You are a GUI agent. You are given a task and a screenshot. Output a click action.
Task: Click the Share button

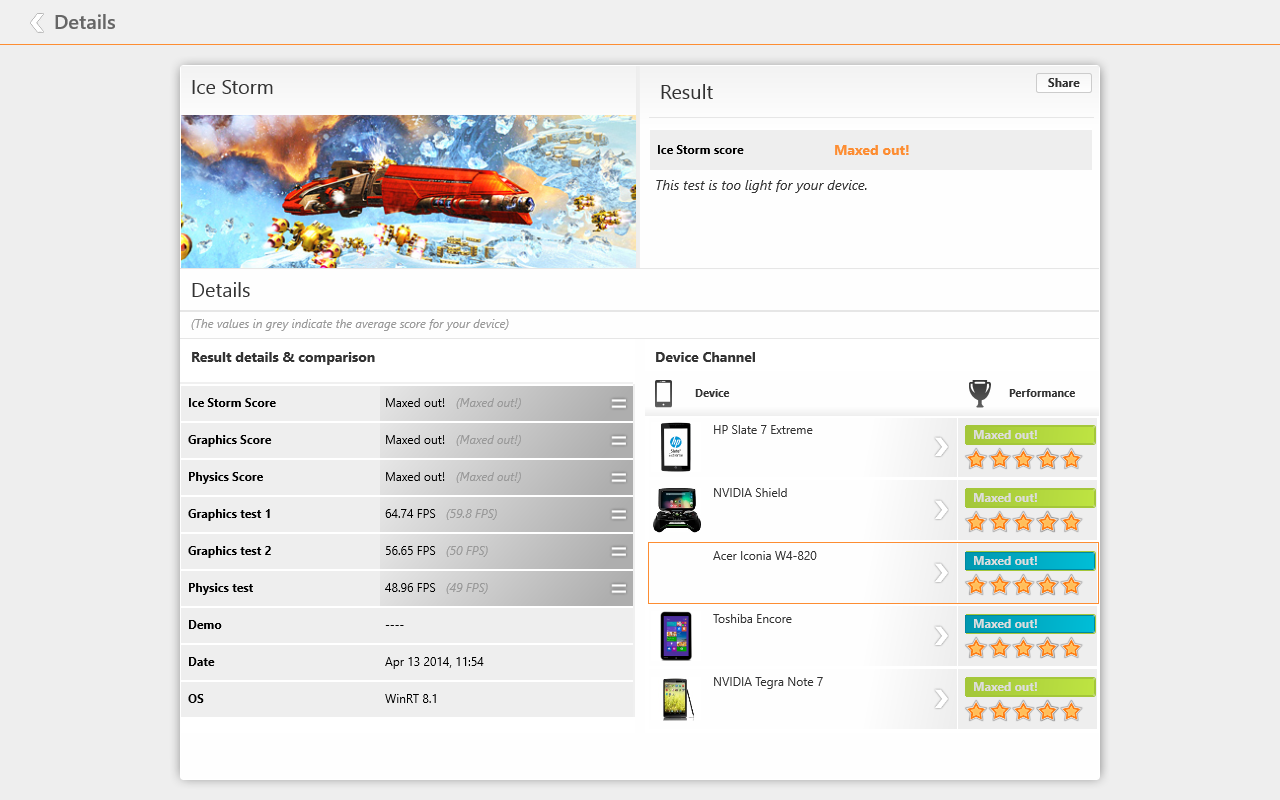[x=1063, y=83]
